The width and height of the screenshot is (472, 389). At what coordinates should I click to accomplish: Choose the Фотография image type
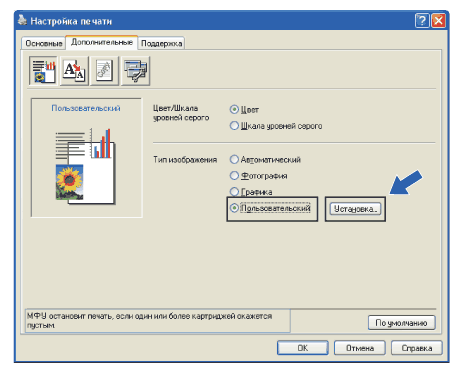234,175
